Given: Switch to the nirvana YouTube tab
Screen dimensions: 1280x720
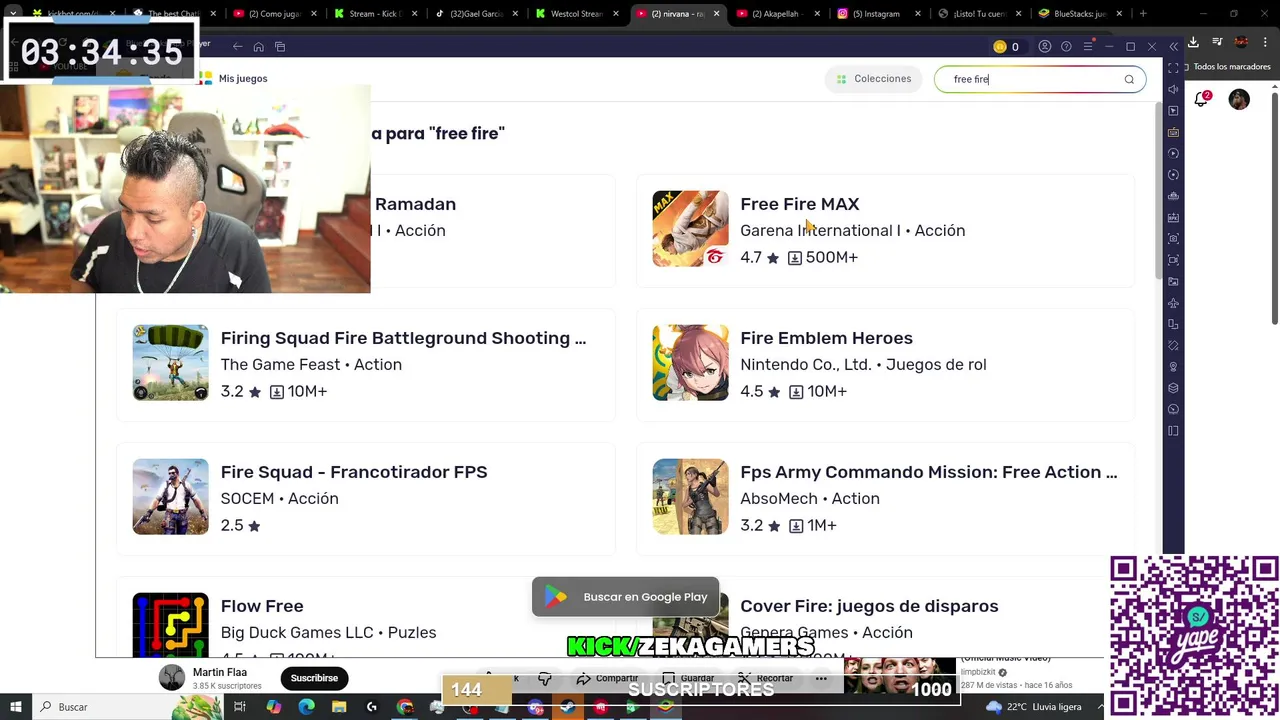Looking at the screenshot, I should [677, 14].
